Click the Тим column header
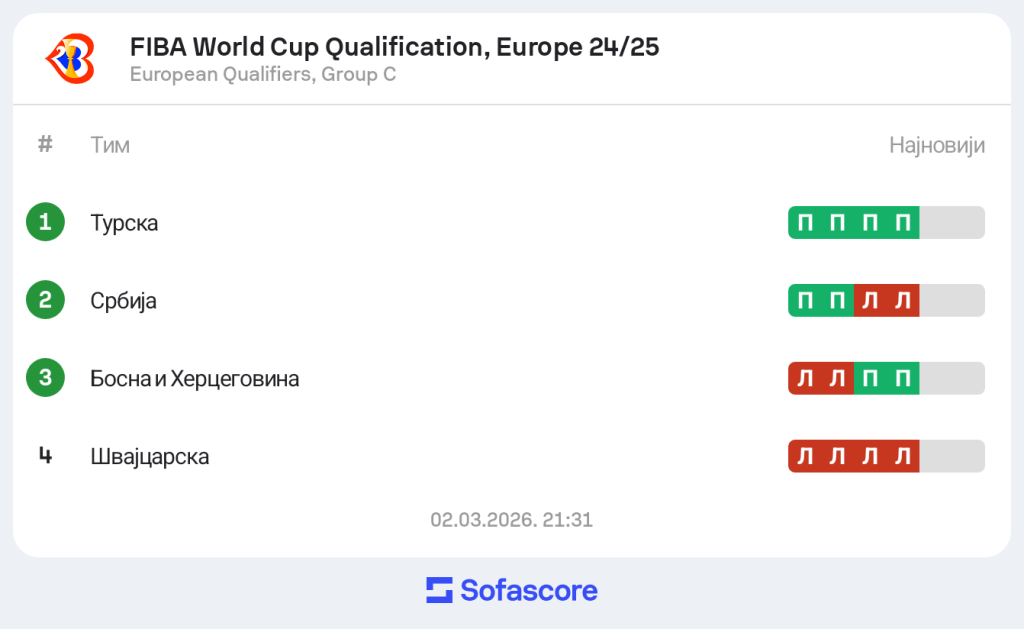This screenshot has height=629, width=1024. point(110,146)
